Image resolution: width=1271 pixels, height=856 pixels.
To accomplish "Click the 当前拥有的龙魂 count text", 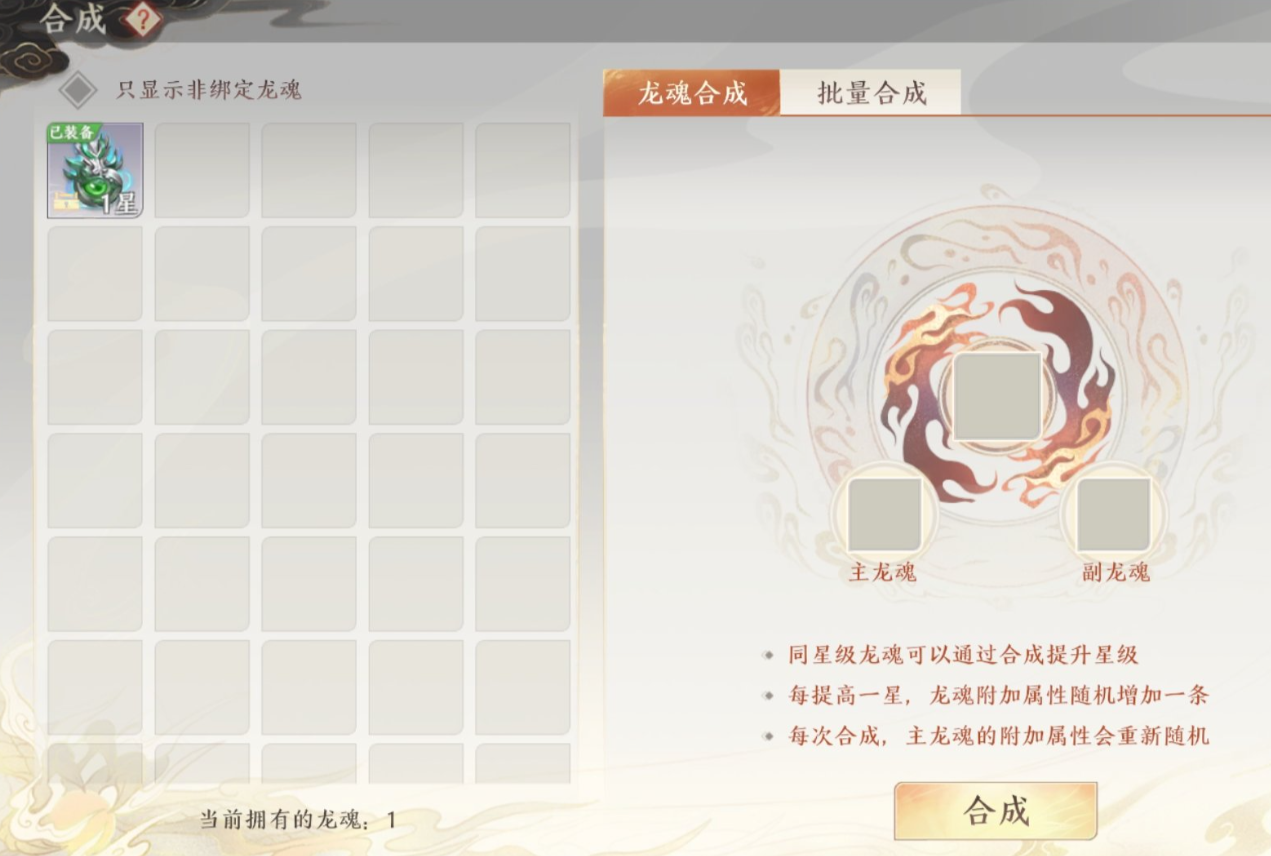I will pos(298,820).
